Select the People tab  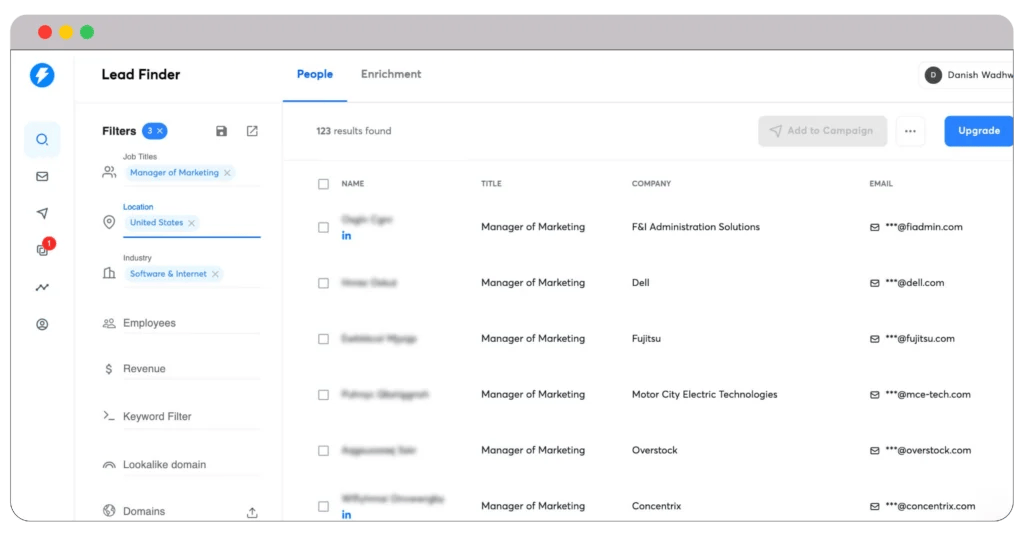coord(314,74)
